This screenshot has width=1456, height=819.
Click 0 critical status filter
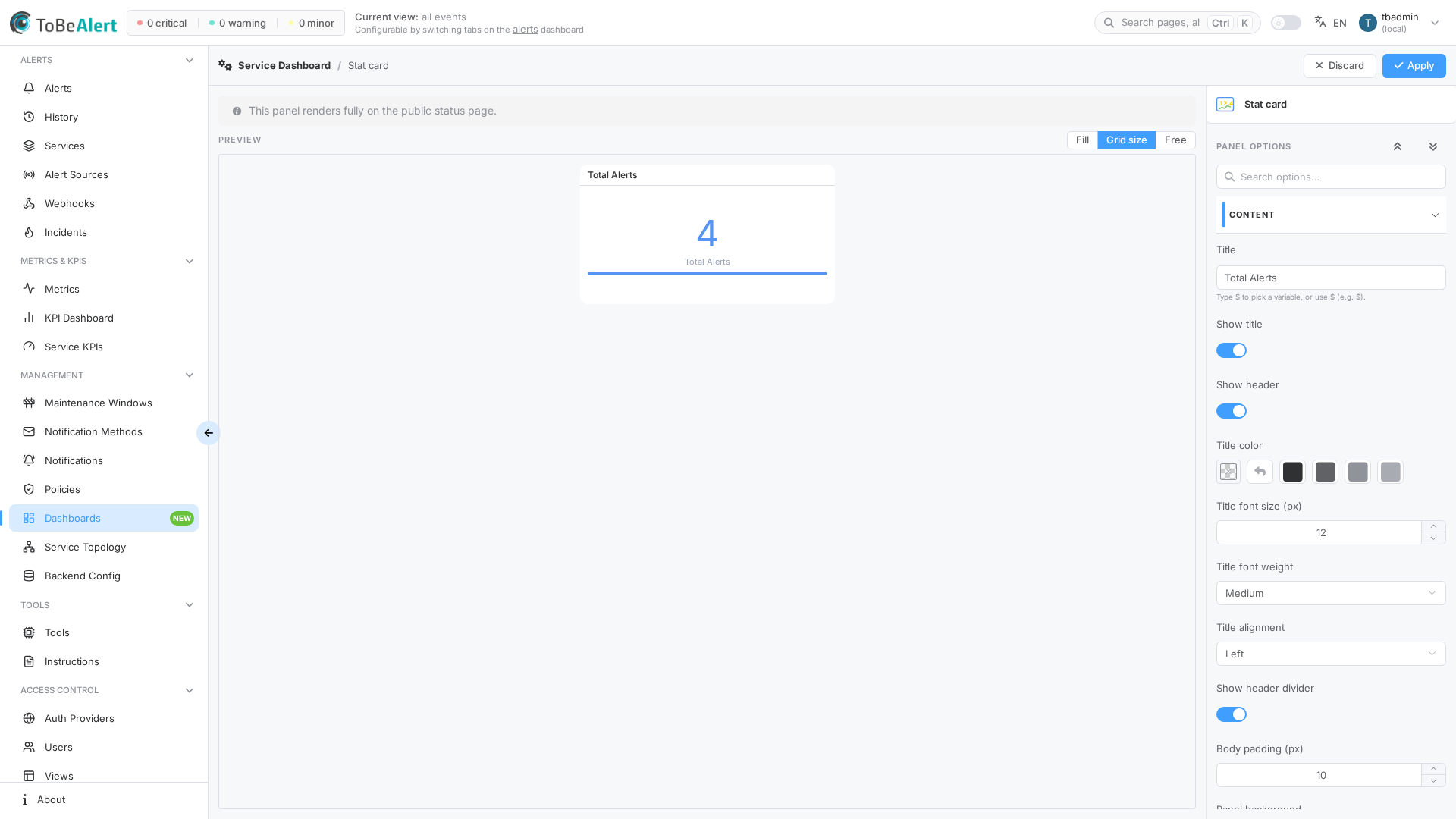pos(162,23)
